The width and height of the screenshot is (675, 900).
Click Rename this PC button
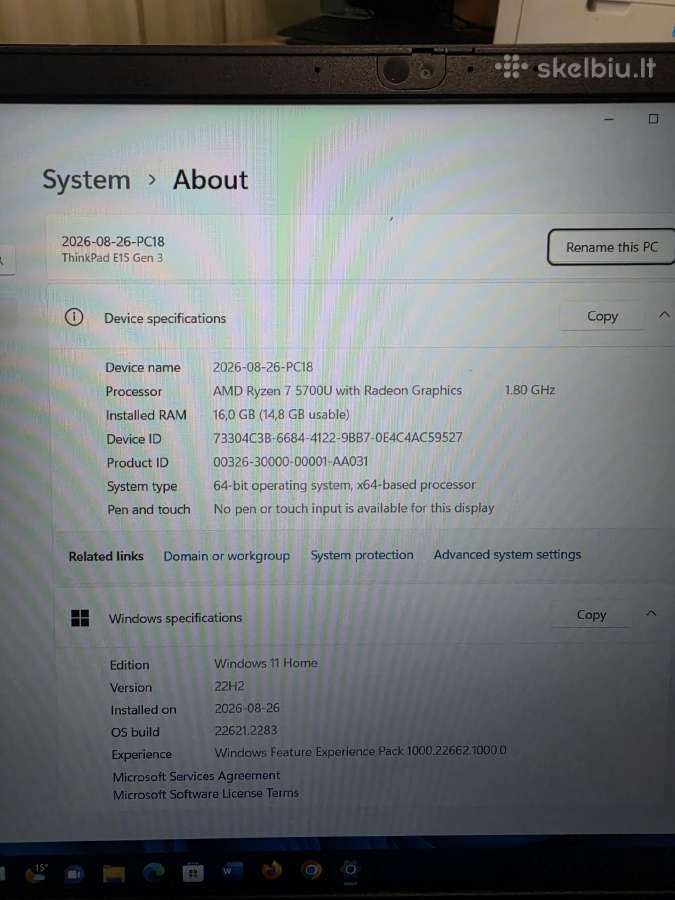[x=611, y=247]
